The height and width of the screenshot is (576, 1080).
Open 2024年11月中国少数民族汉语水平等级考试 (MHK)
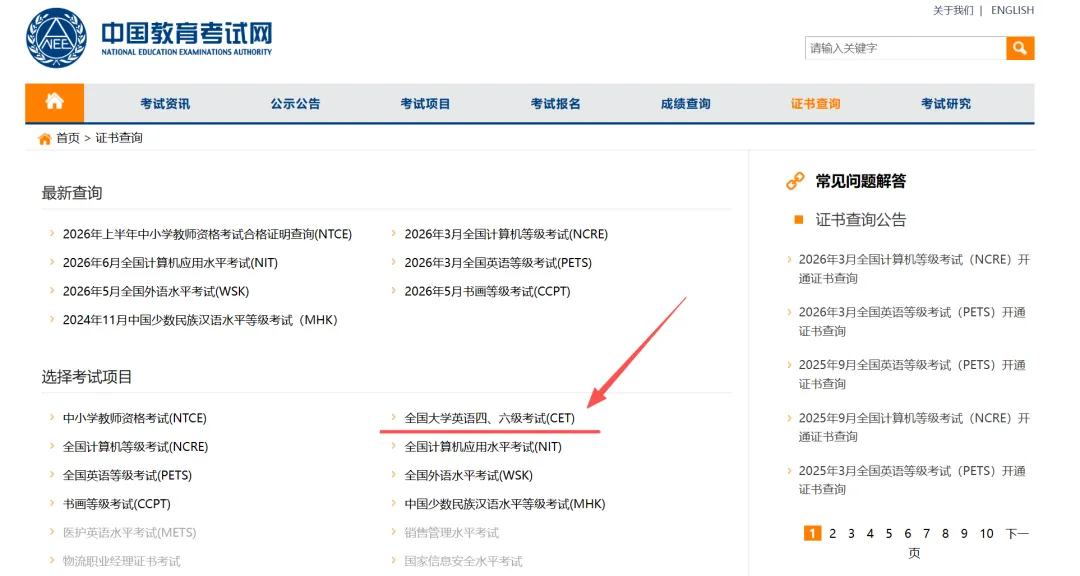(x=200, y=320)
